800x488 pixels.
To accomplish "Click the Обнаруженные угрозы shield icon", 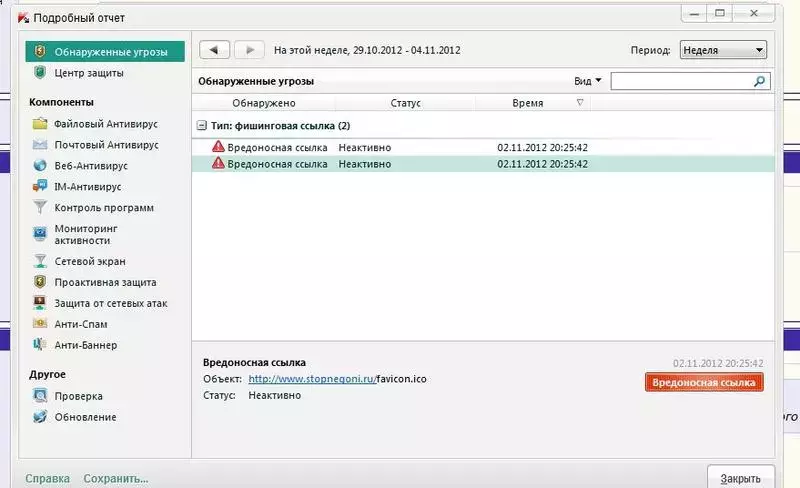I will pos(40,51).
